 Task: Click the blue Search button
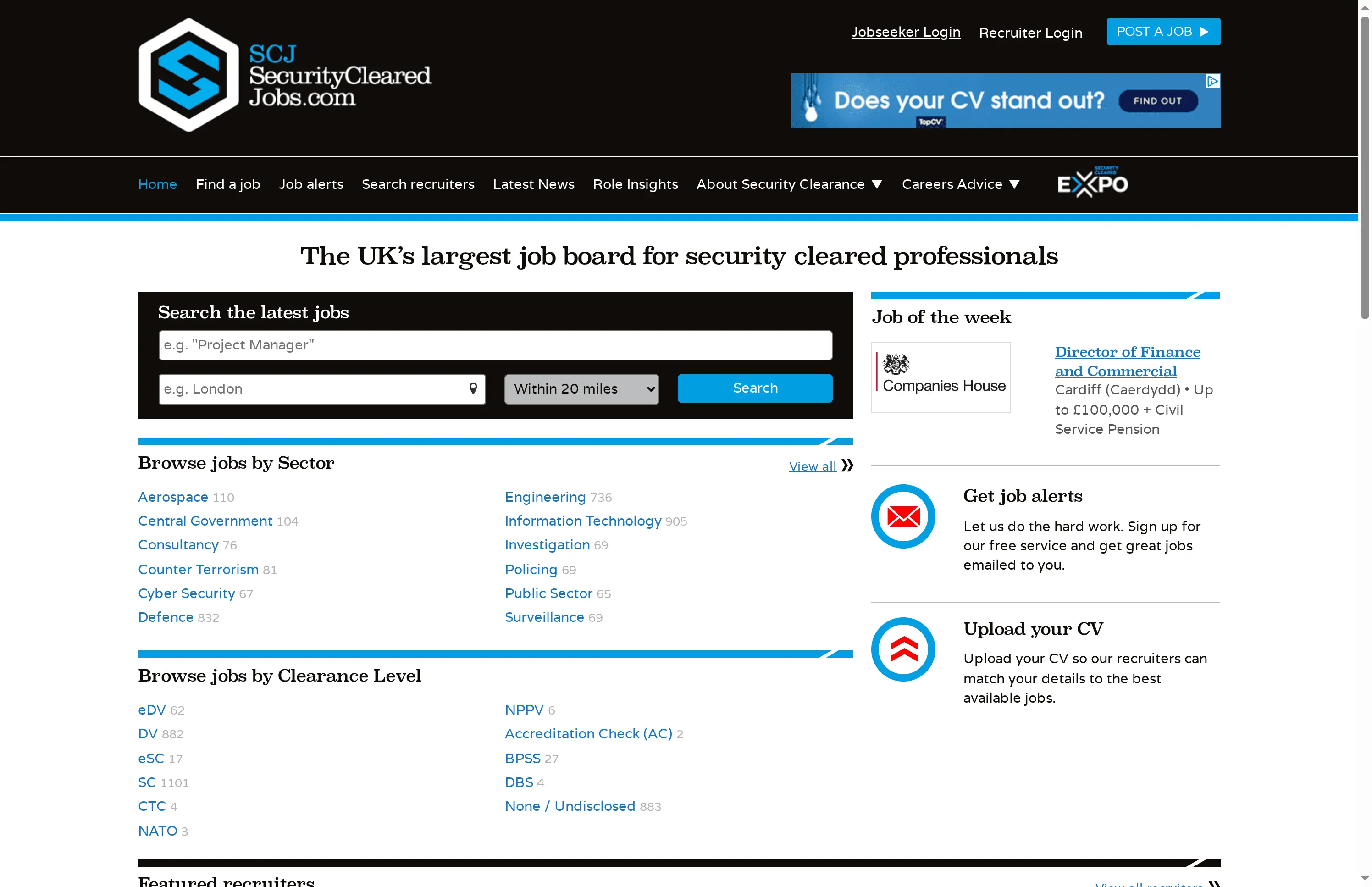tap(755, 388)
